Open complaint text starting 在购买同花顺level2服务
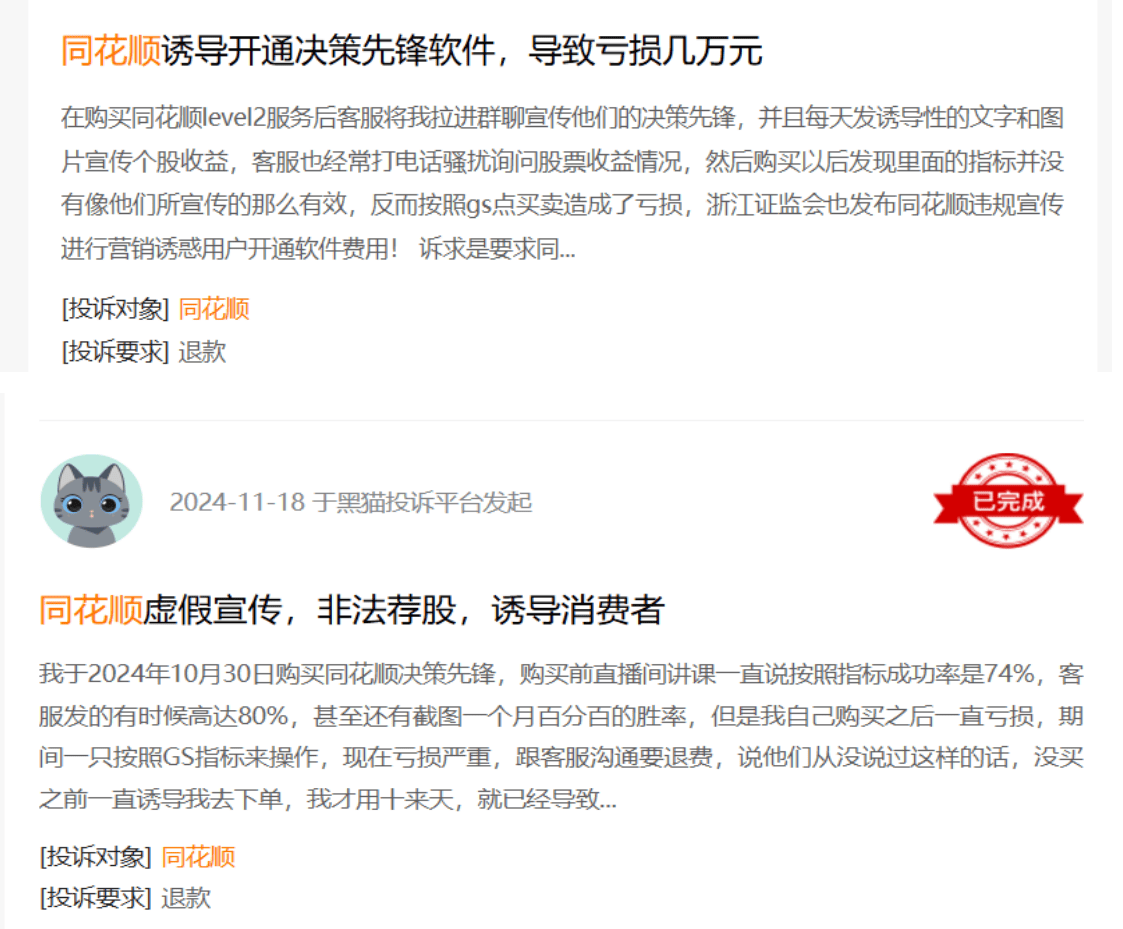 [x=562, y=183]
